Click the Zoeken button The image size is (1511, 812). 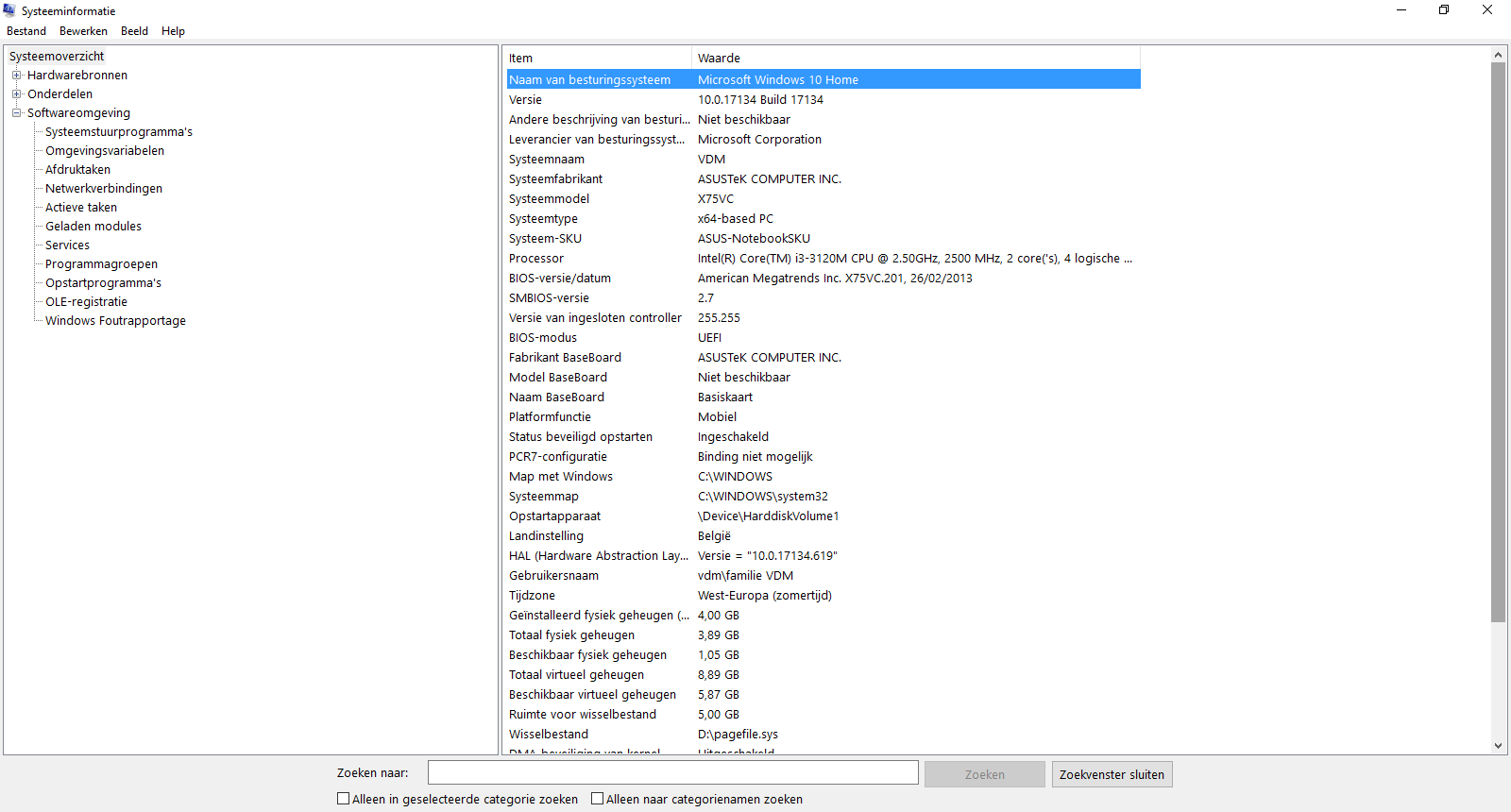[x=985, y=774]
